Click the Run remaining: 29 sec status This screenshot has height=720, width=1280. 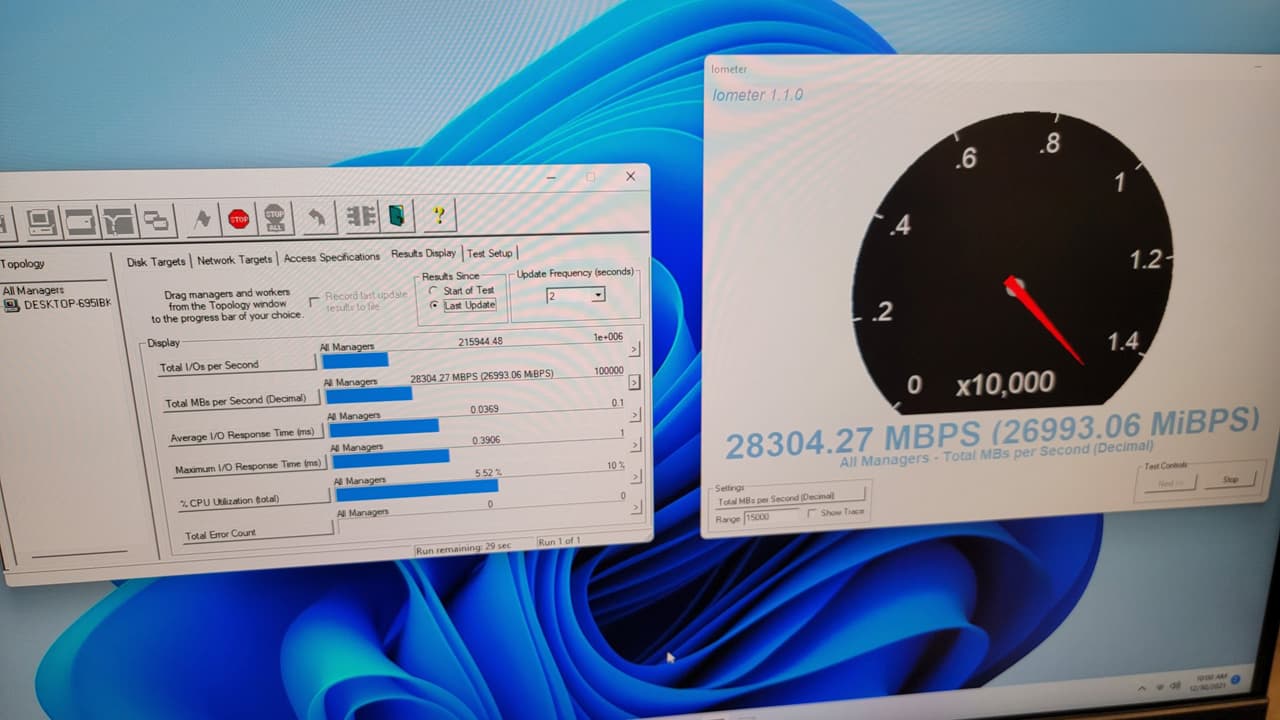point(463,547)
